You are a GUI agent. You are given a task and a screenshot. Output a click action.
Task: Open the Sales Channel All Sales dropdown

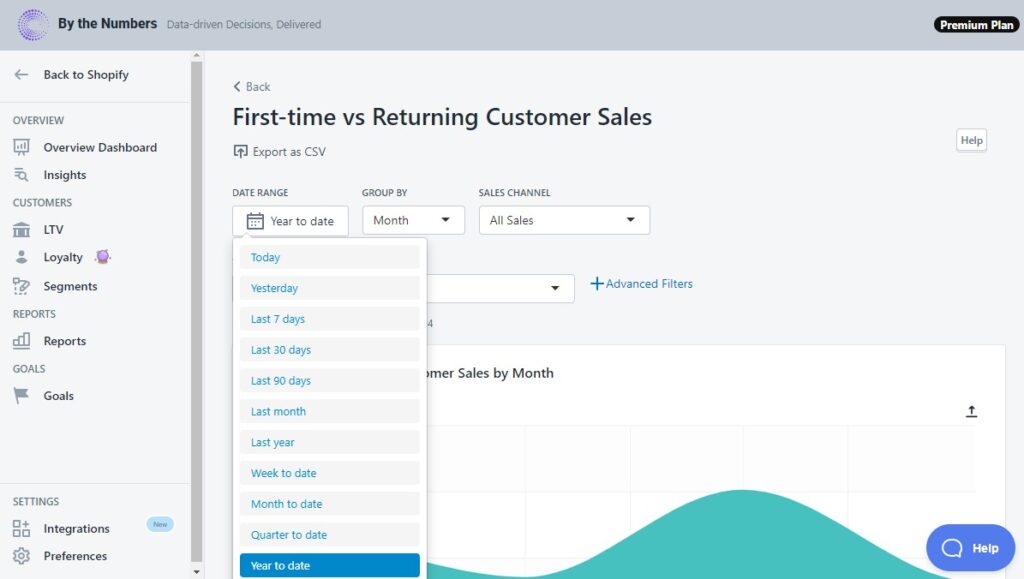[x=564, y=220]
